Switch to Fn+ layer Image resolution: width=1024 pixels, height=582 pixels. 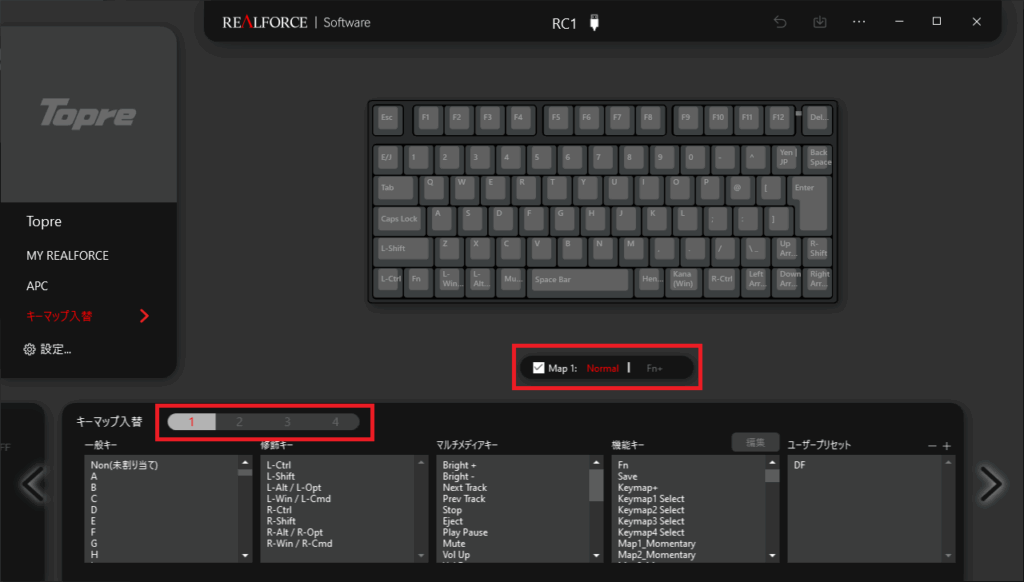[655, 368]
